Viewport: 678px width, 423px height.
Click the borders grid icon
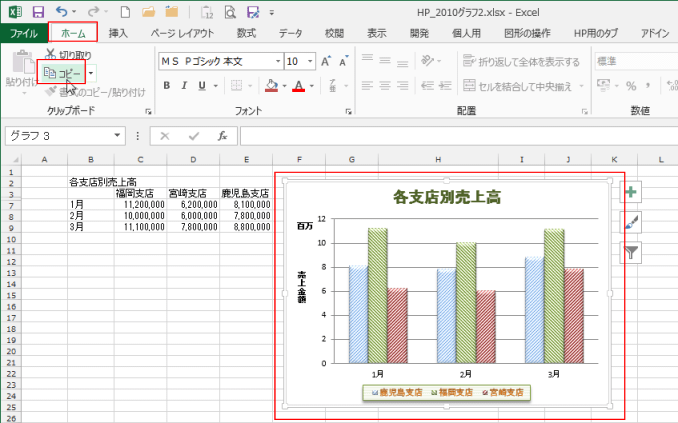[237, 86]
